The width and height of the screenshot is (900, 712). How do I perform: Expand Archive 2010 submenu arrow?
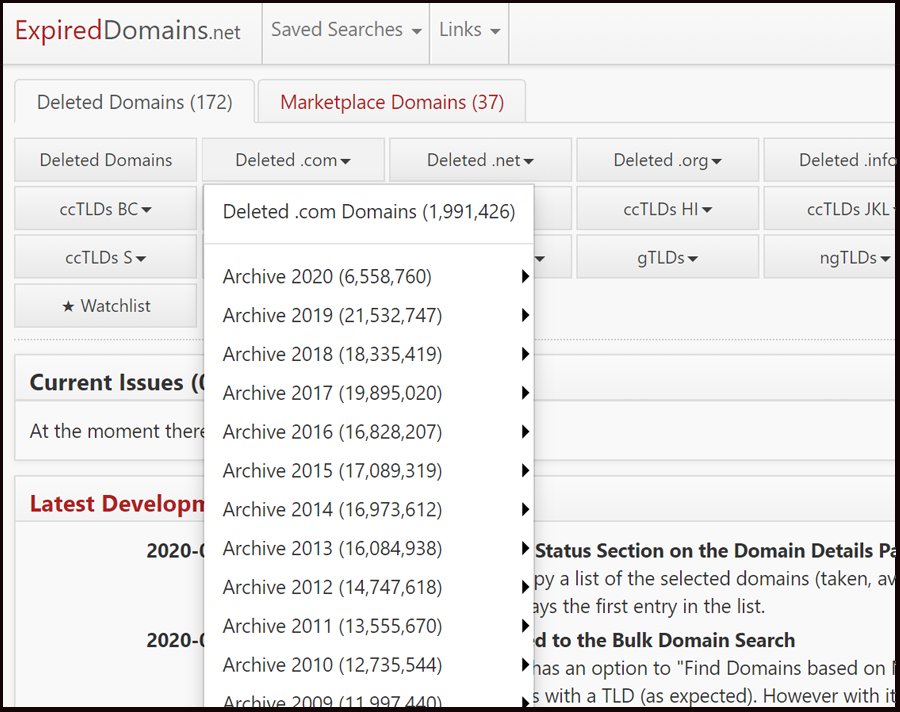tap(525, 665)
